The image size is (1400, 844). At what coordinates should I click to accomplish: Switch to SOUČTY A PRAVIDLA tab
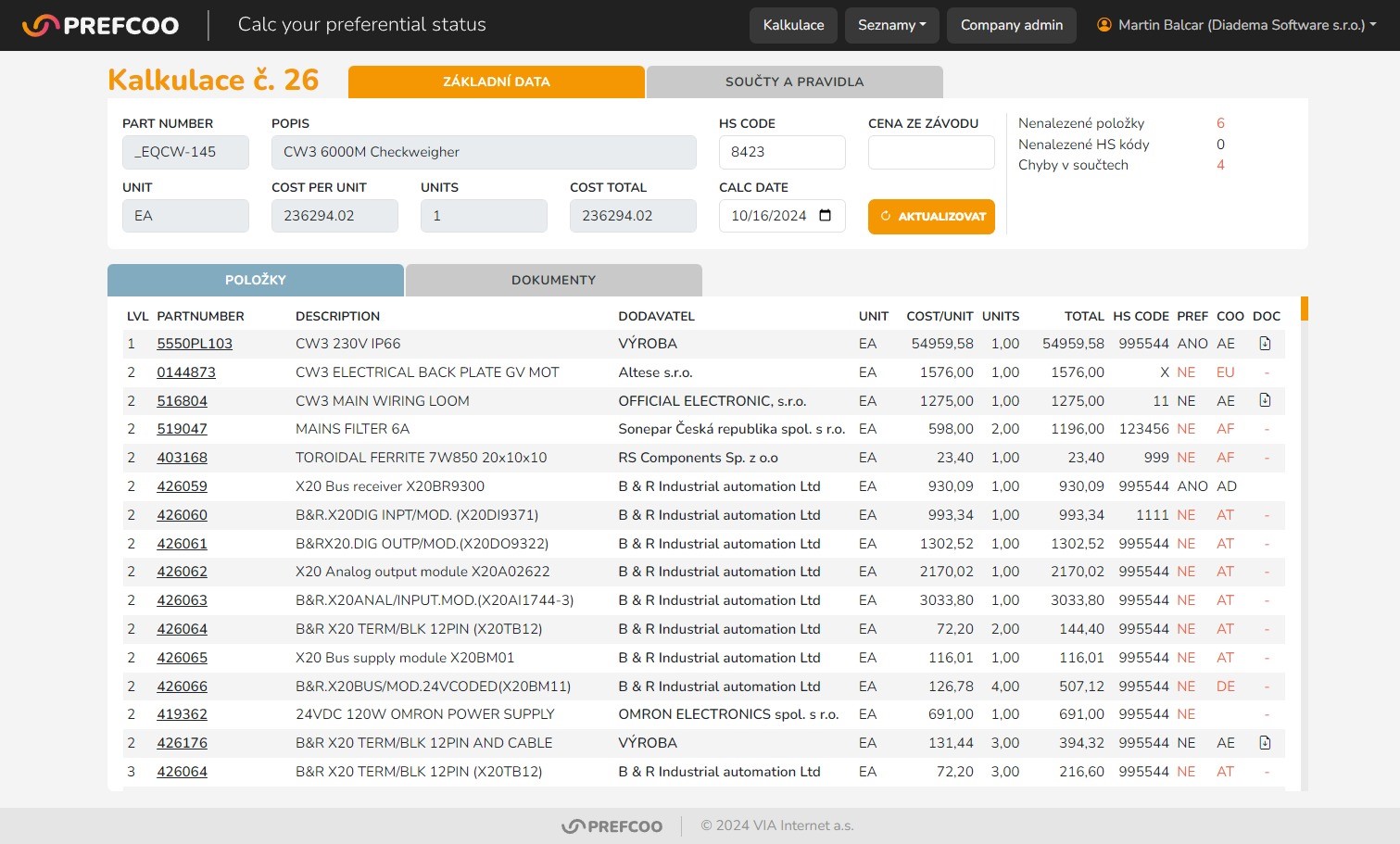click(795, 82)
